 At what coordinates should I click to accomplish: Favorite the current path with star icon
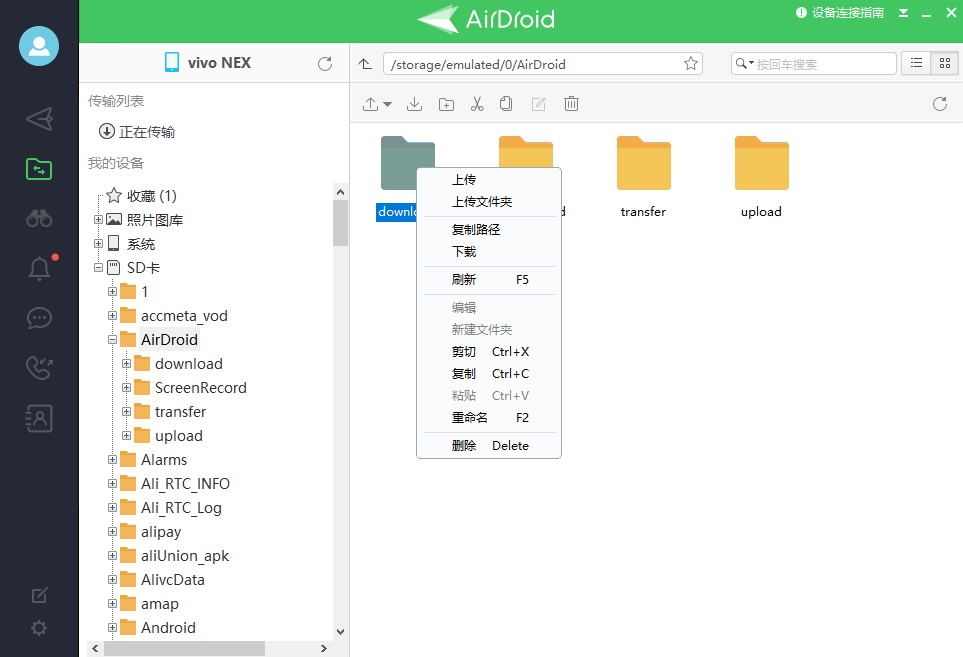pos(690,64)
